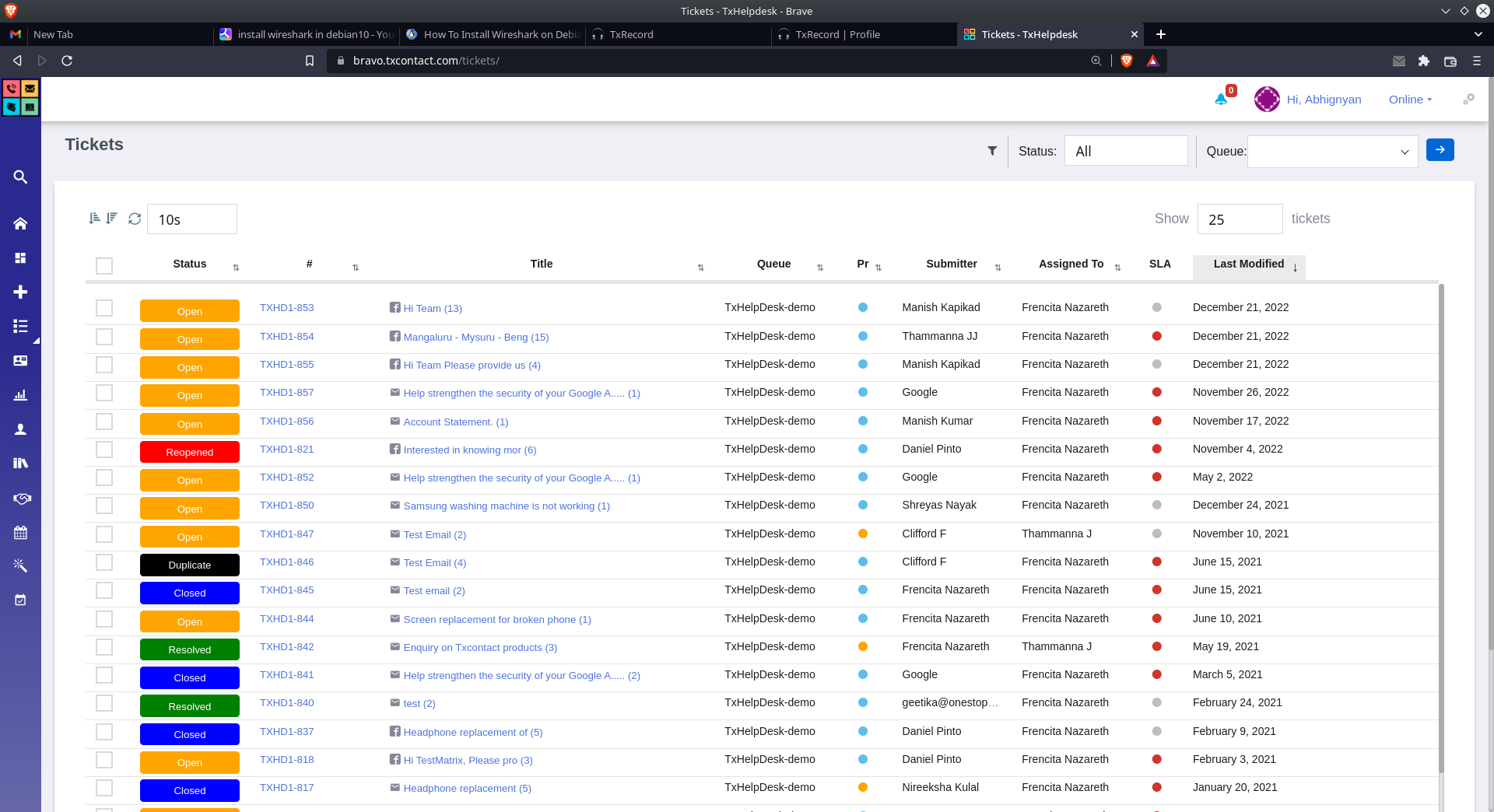Click the bookmark icon beside address bar

[310, 61]
